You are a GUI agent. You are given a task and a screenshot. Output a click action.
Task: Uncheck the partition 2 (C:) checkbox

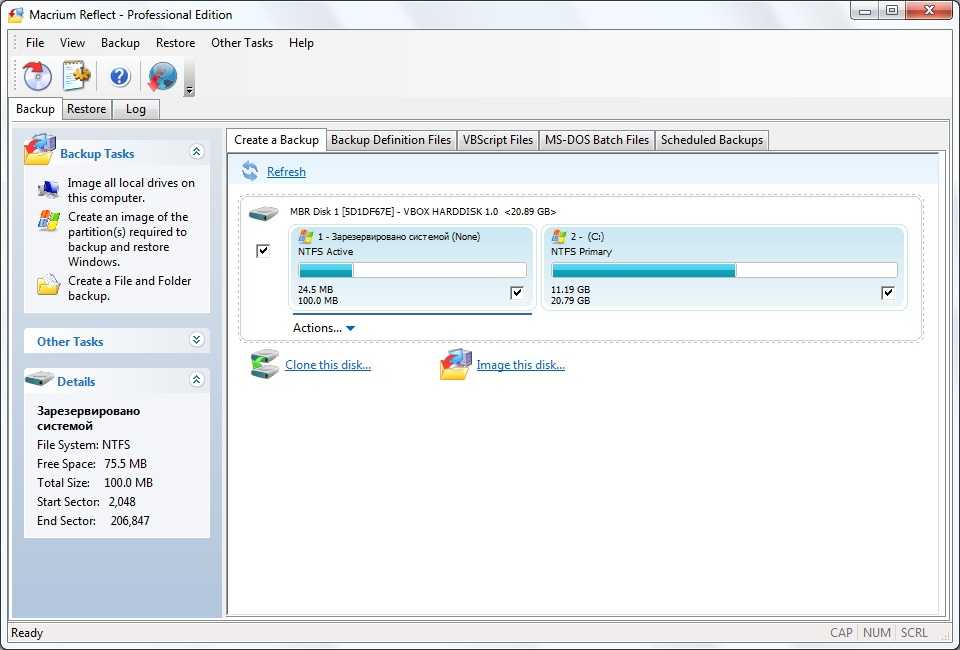point(888,293)
